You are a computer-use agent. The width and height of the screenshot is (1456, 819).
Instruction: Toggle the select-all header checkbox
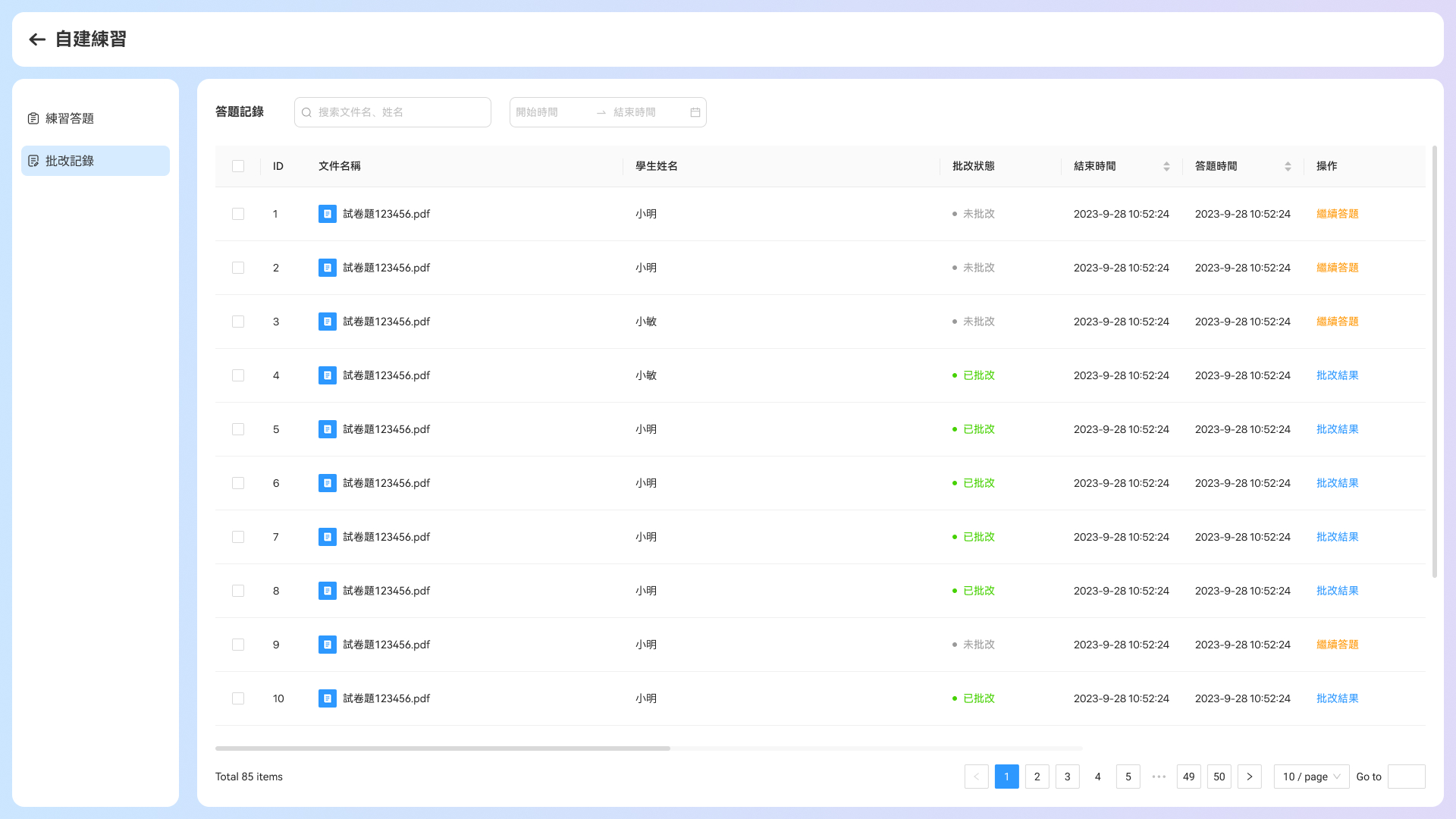[x=238, y=166]
